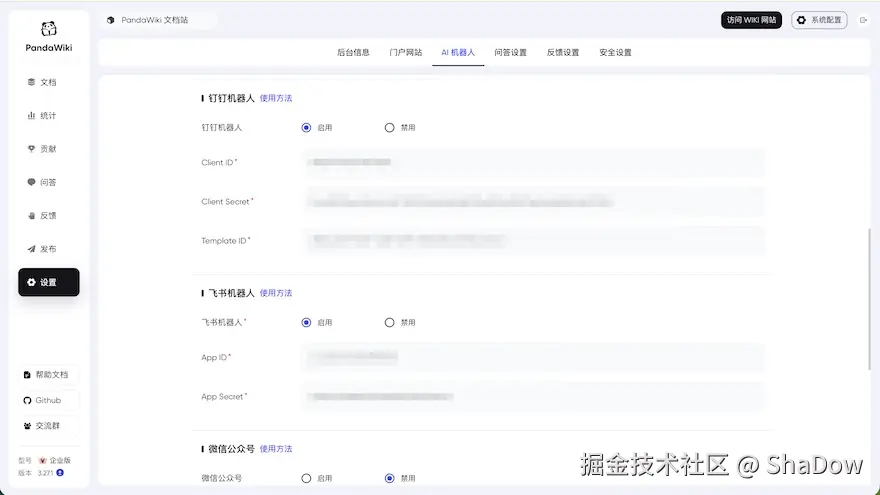
Task: Click the Template ID input field
Action: tap(533, 241)
